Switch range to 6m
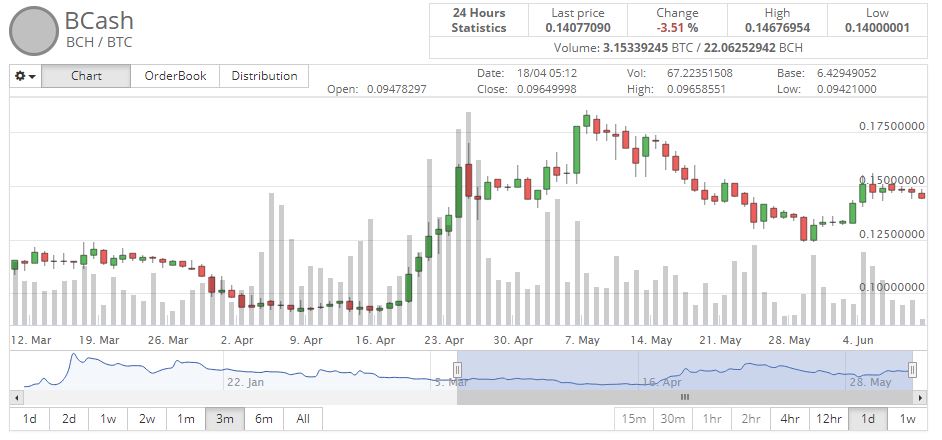Screen dimensions: 942x440 [264, 419]
